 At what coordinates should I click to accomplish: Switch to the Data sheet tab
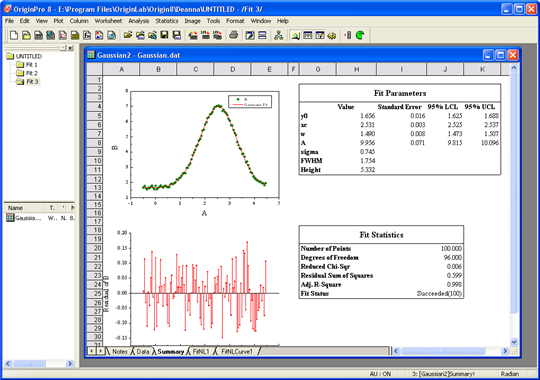tap(143, 351)
